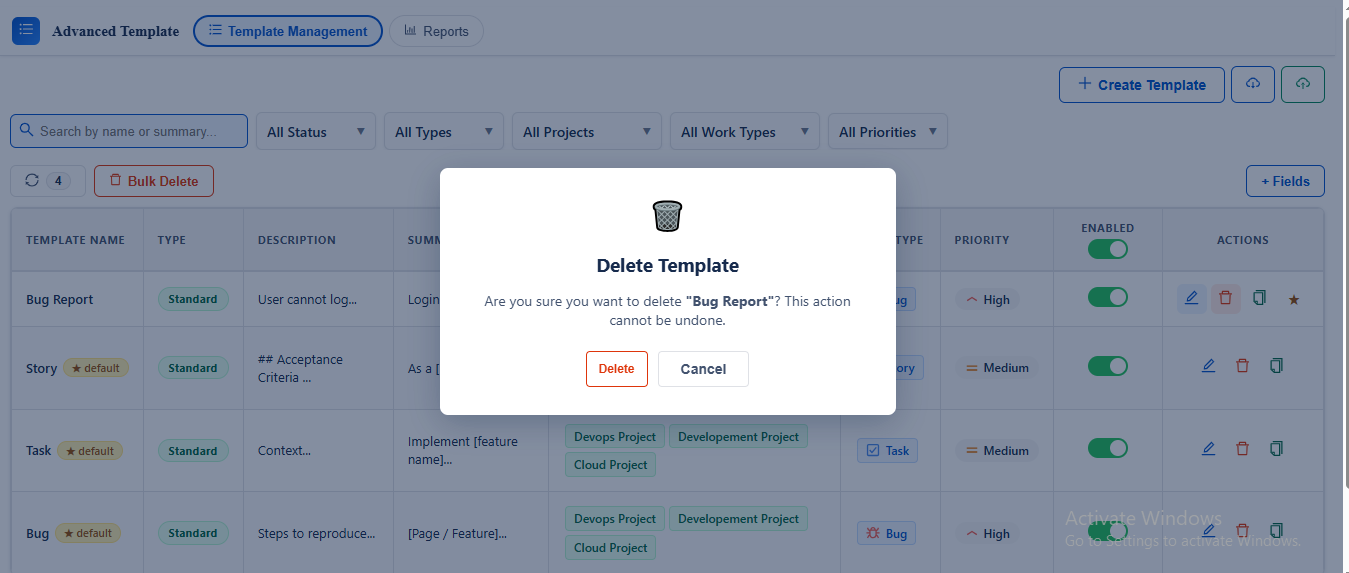Click the Advanced Template app logo icon

click(26, 30)
